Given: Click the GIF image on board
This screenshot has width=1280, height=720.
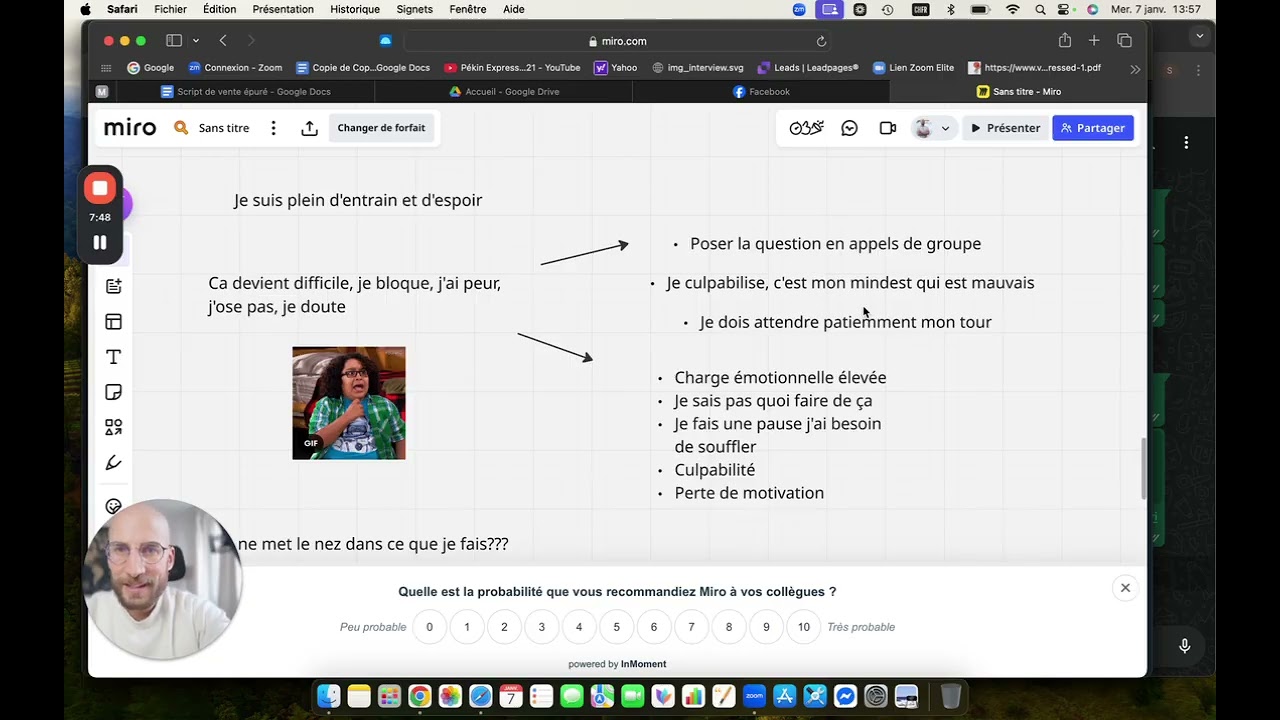Looking at the screenshot, I should pyautogui.click(x=349, y=403).
